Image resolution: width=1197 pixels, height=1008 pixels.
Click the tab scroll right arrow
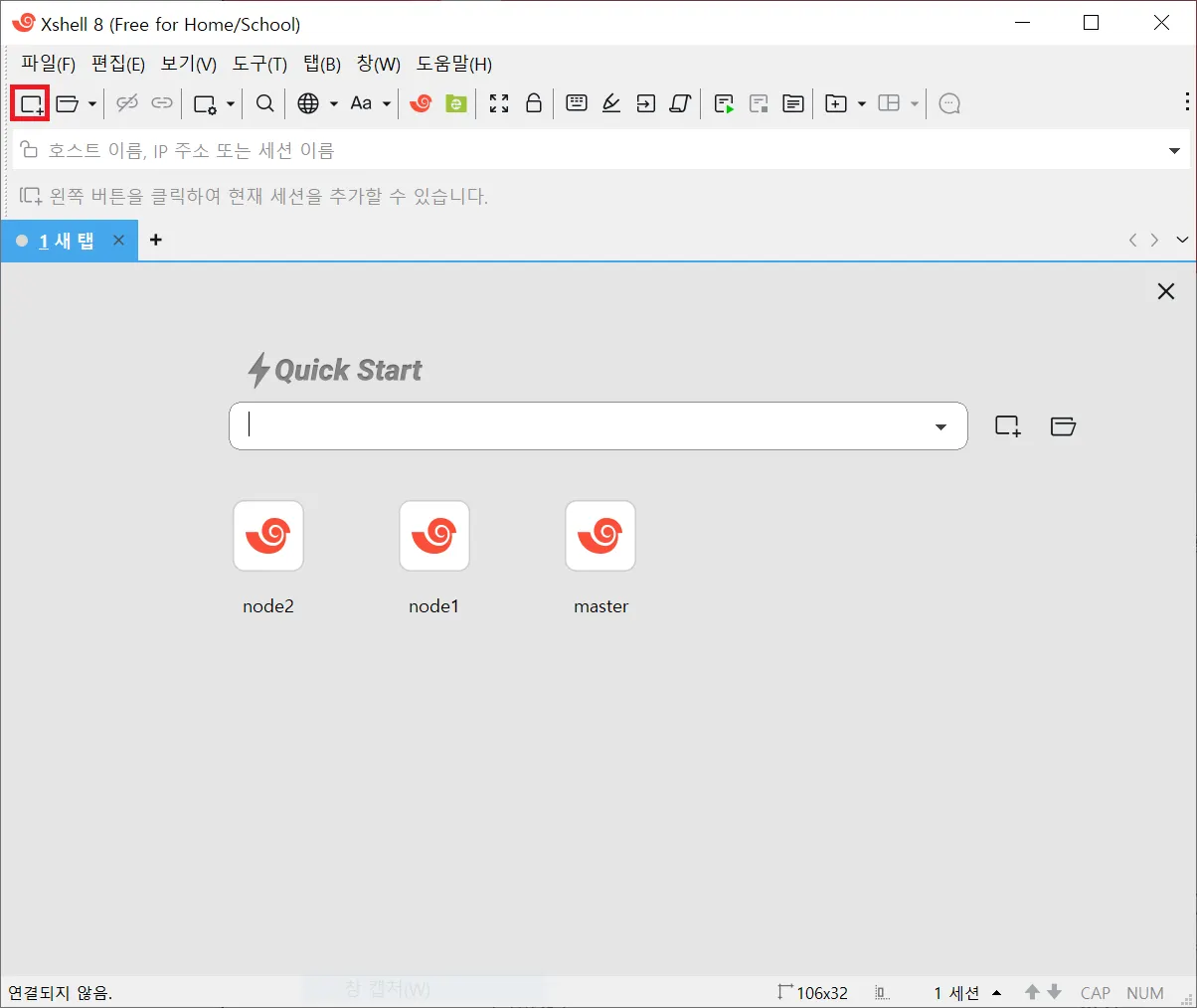1154,240
